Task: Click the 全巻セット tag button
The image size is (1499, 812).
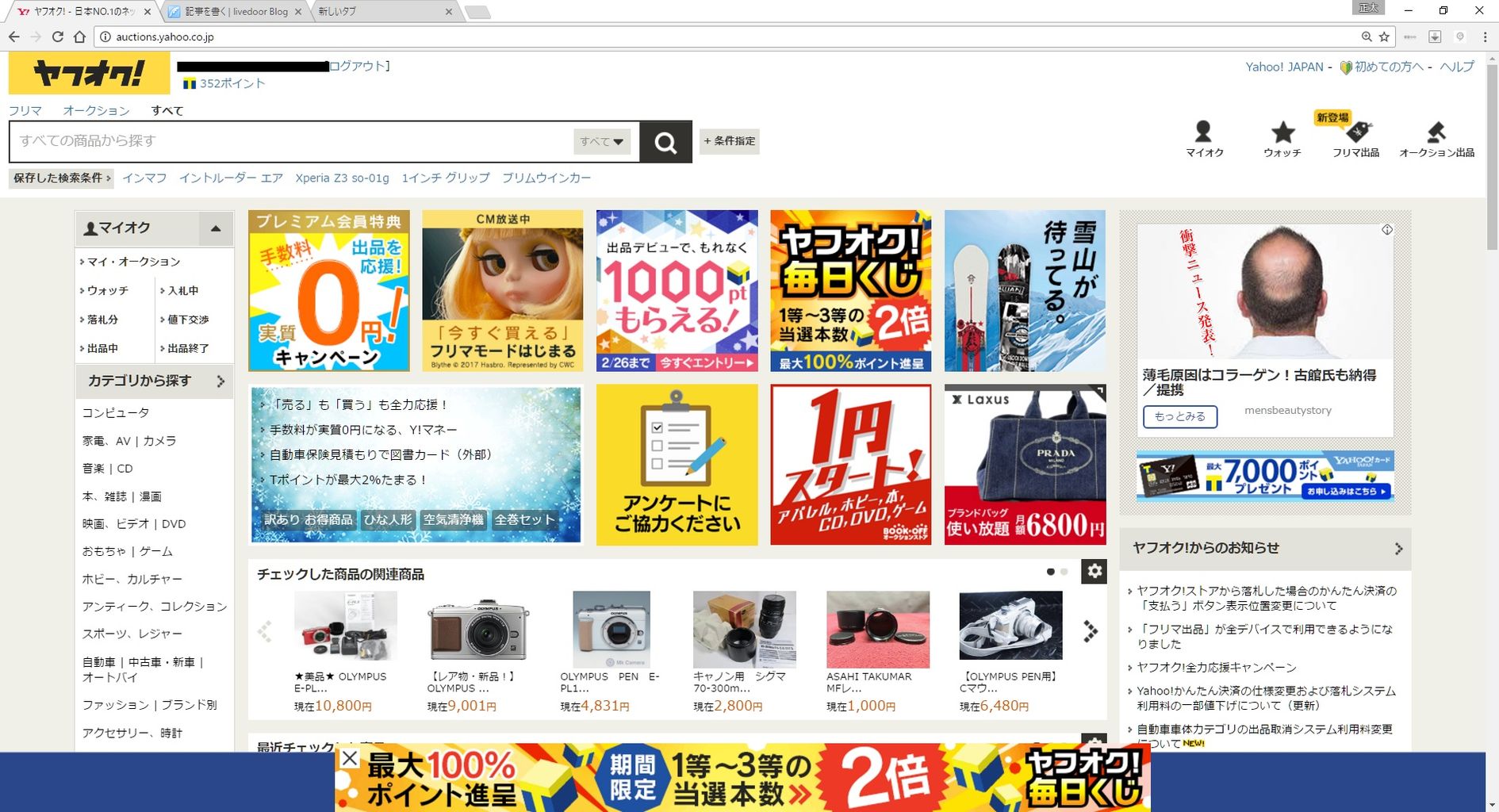Action: point(524,520)
